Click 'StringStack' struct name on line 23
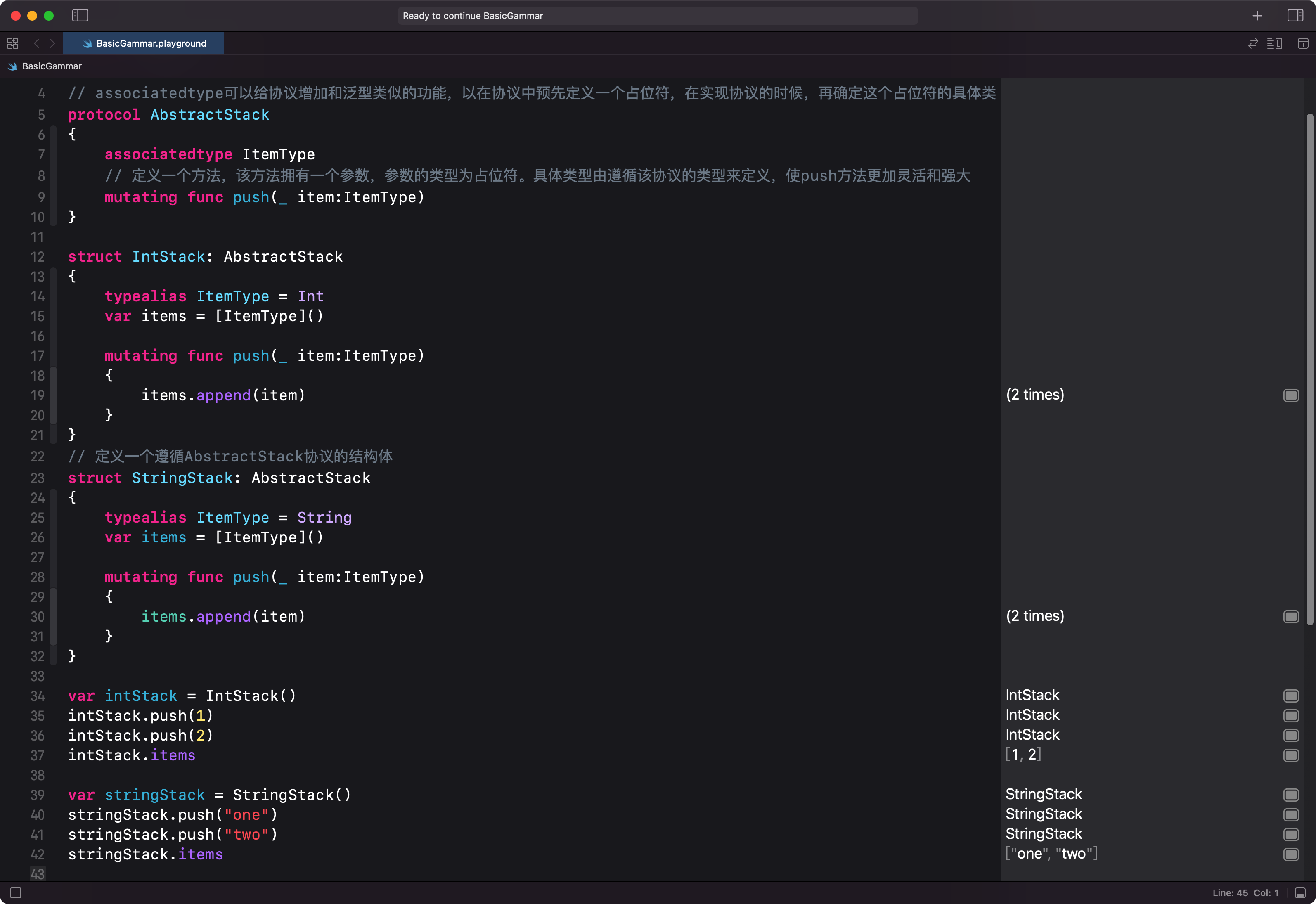This screenshot has height=904, width=1316. point(182,478)
